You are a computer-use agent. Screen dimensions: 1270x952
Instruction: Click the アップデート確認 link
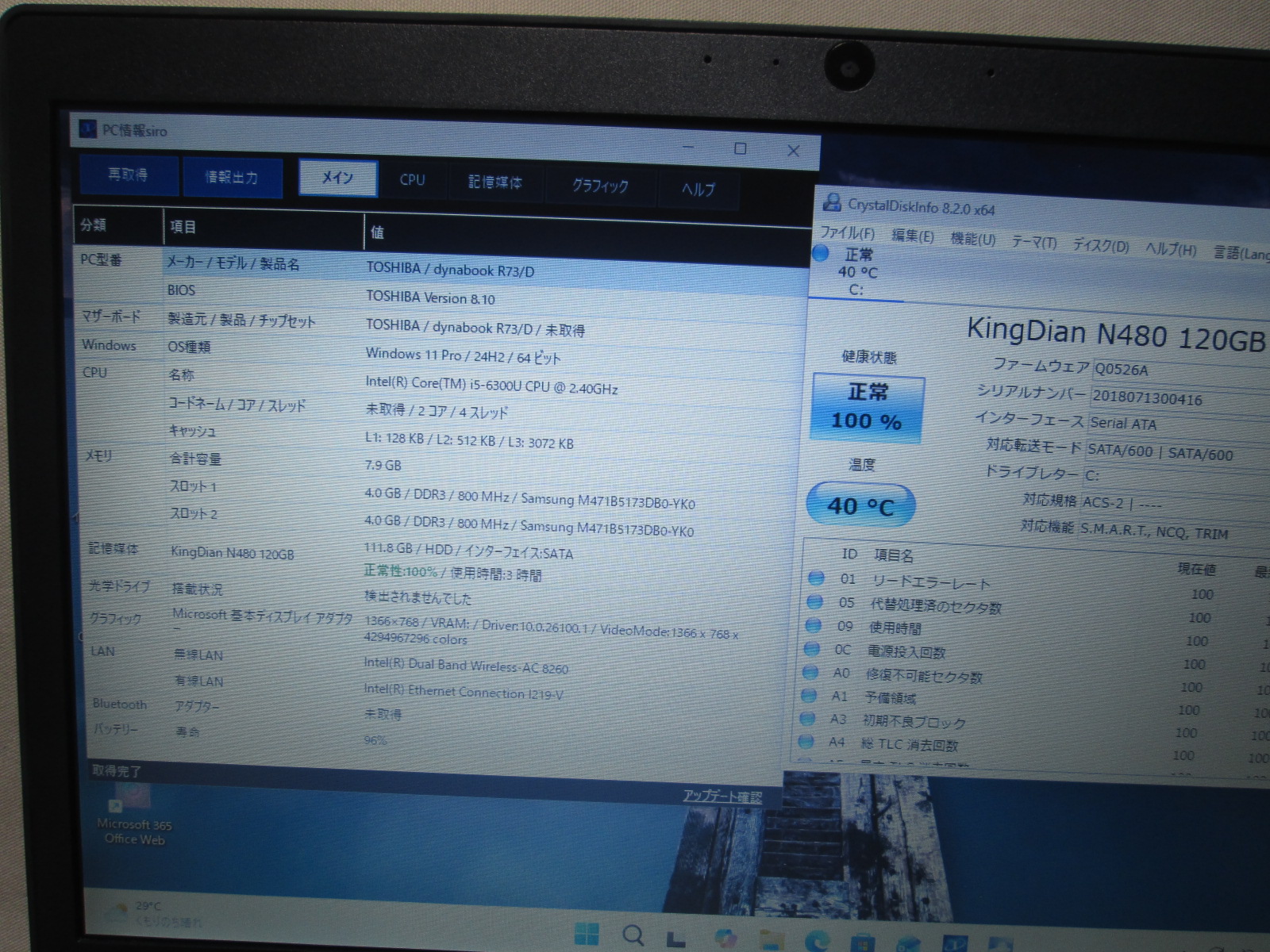(x=722, y=796)
